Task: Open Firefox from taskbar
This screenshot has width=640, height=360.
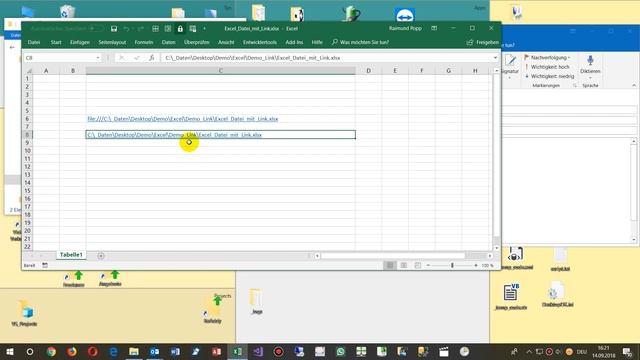Action: point(72,351)
